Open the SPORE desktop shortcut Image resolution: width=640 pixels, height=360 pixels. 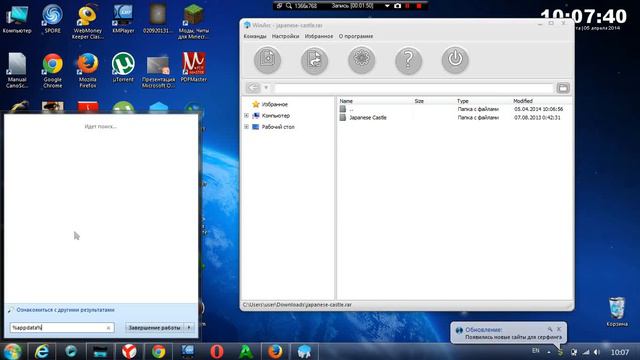[x=52, y=19]
